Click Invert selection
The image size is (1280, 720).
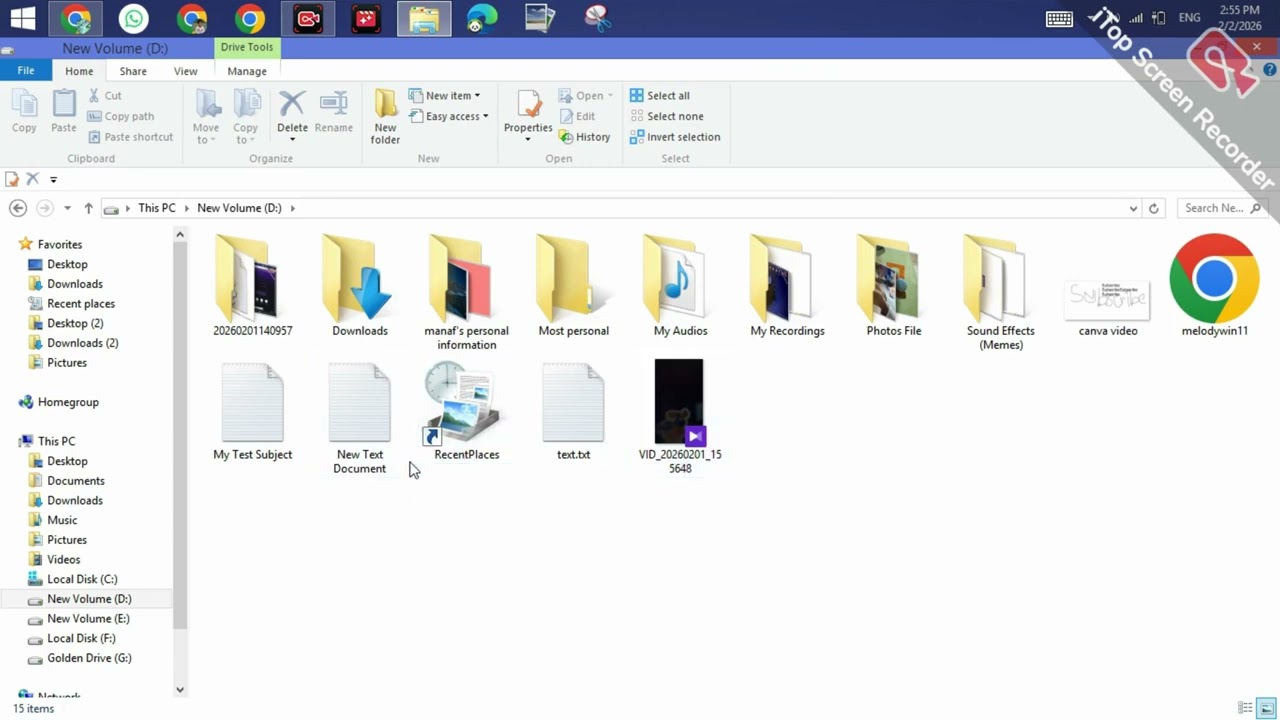675,137
